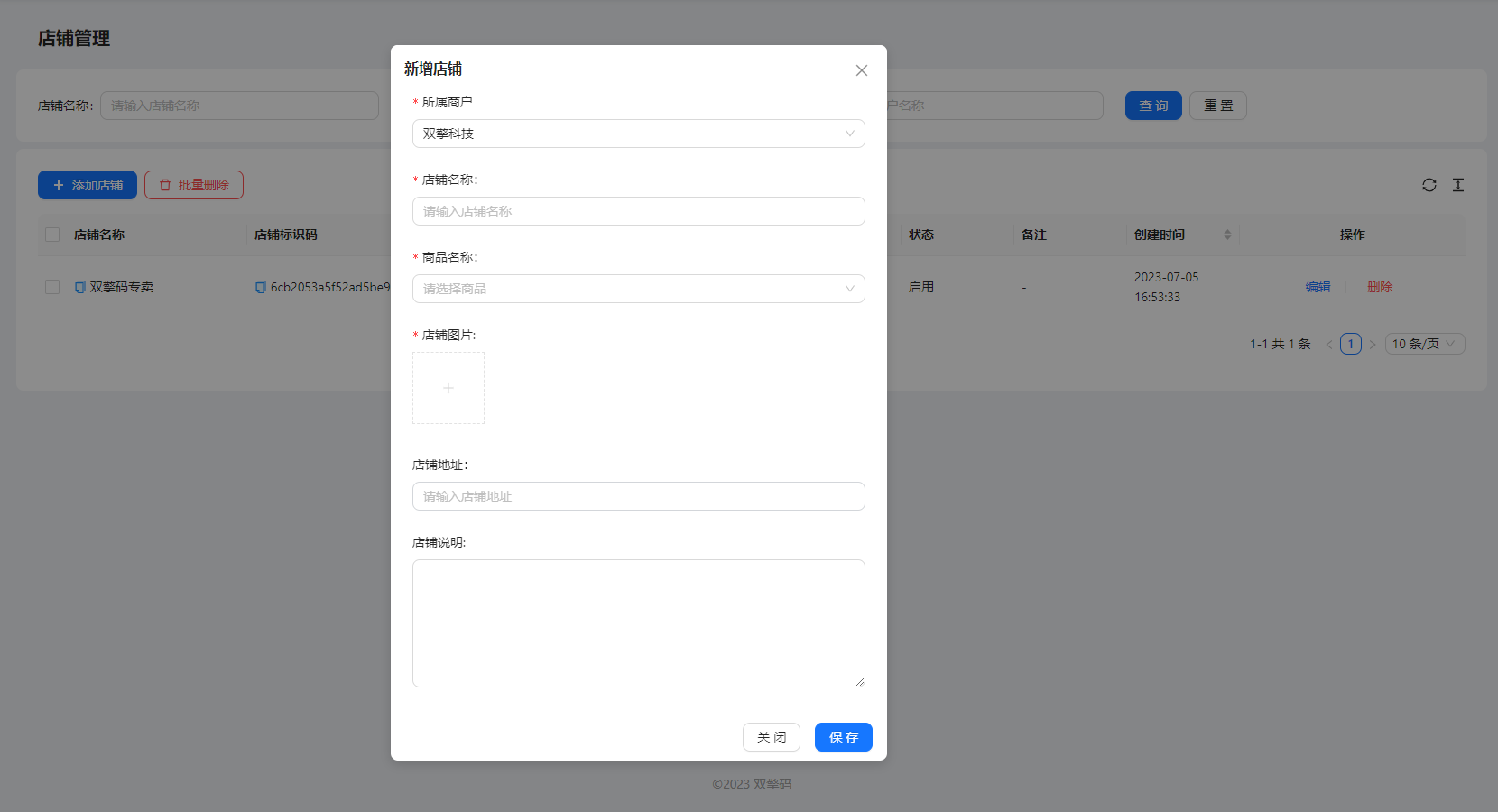Click the 备注 column header
The image size is (1498, 812).
(x=1034, y=235)
